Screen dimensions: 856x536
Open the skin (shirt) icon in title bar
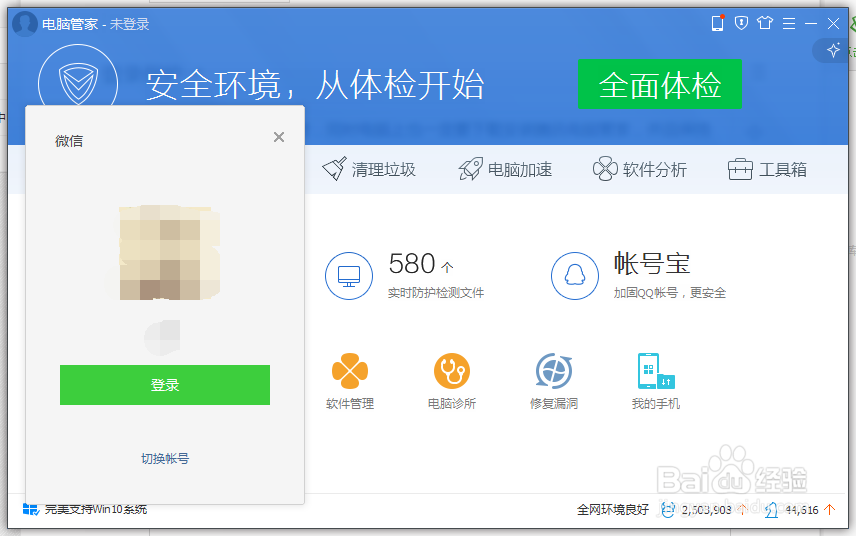pos(765,23)
